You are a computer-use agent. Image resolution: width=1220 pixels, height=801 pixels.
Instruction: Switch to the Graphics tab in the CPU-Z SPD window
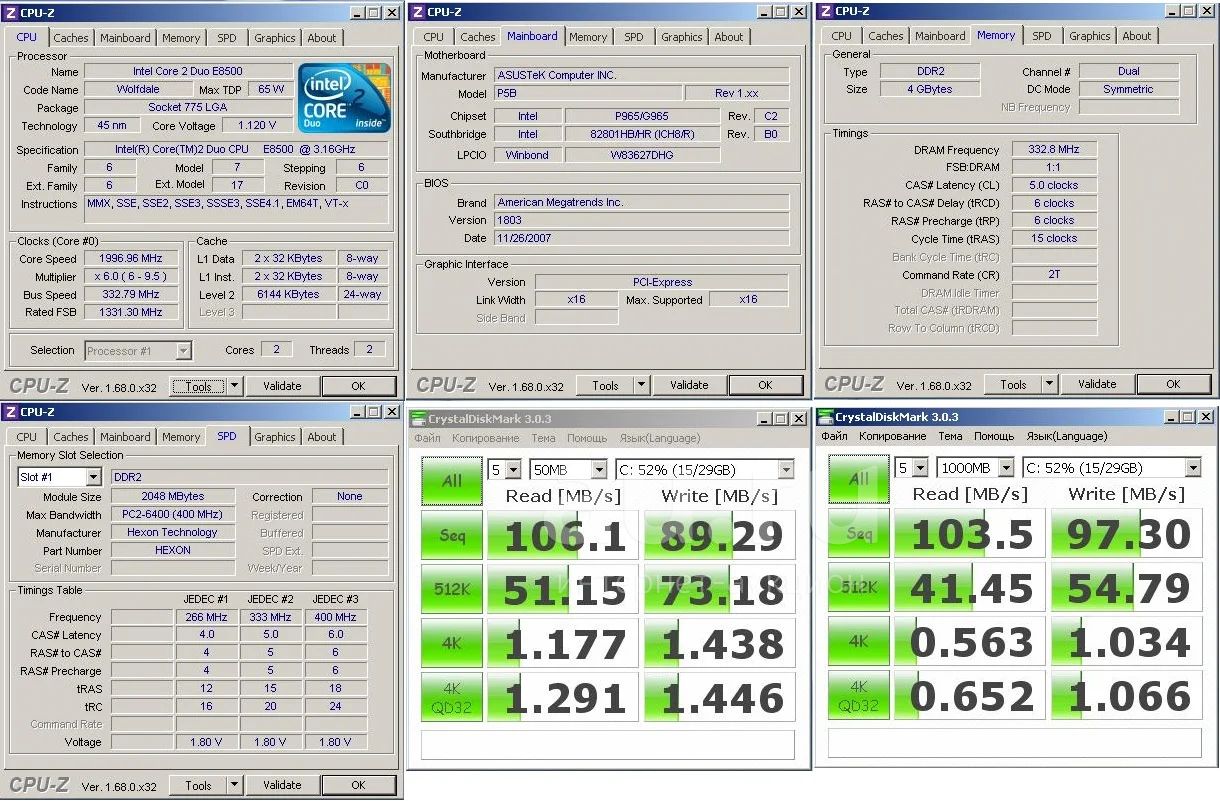[275, 437]
